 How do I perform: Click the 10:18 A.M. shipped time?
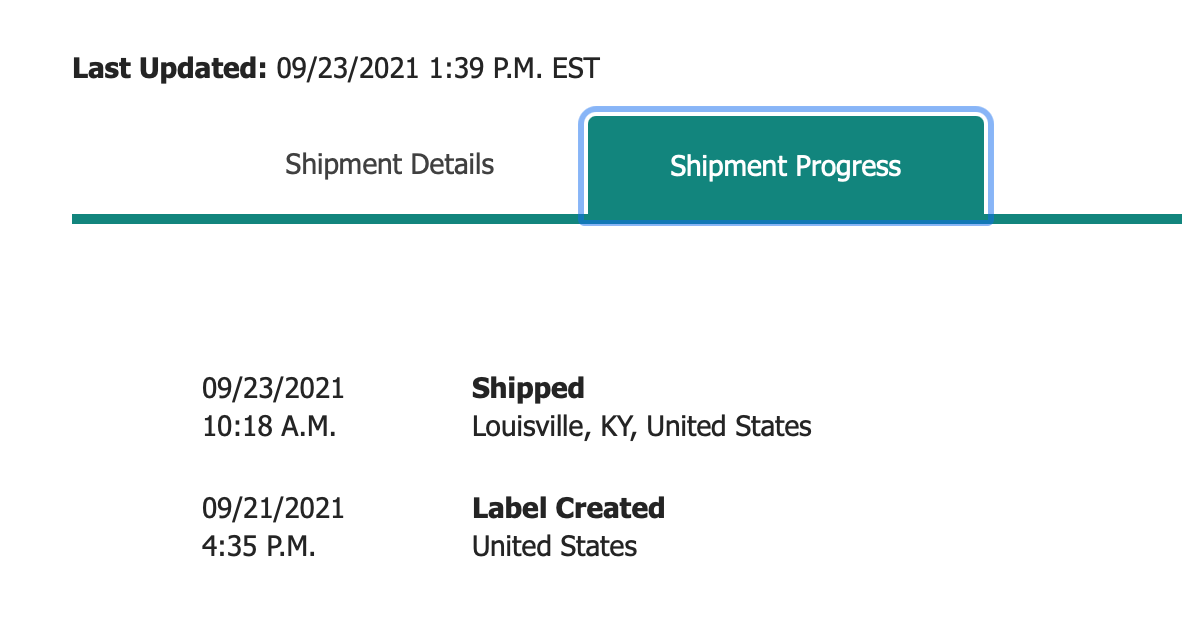coord(269,427)
